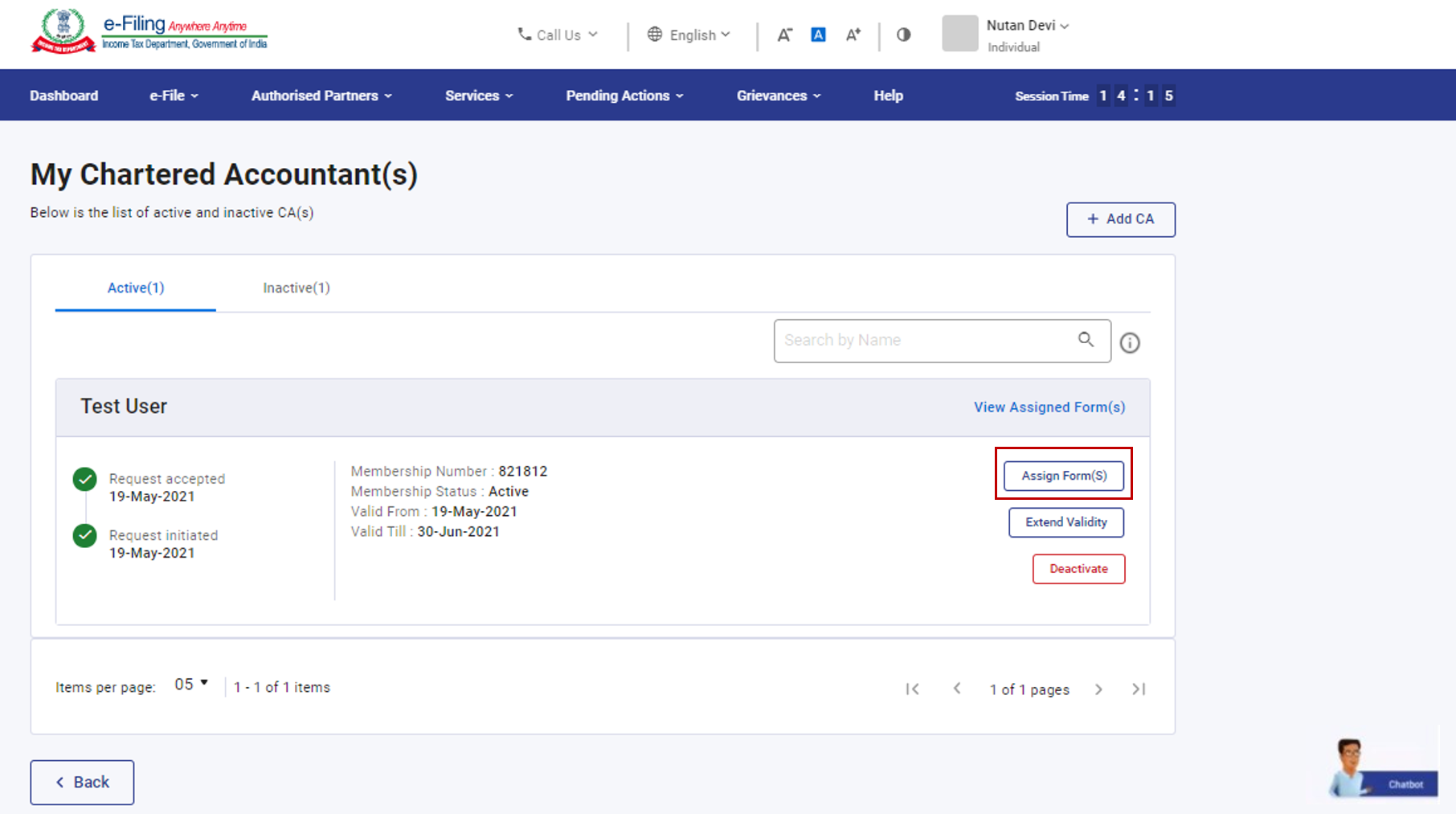This screenshot has height=814, width=1456.
Task: Open the Chatbot assistant
Action: (x=1383, y=770)
